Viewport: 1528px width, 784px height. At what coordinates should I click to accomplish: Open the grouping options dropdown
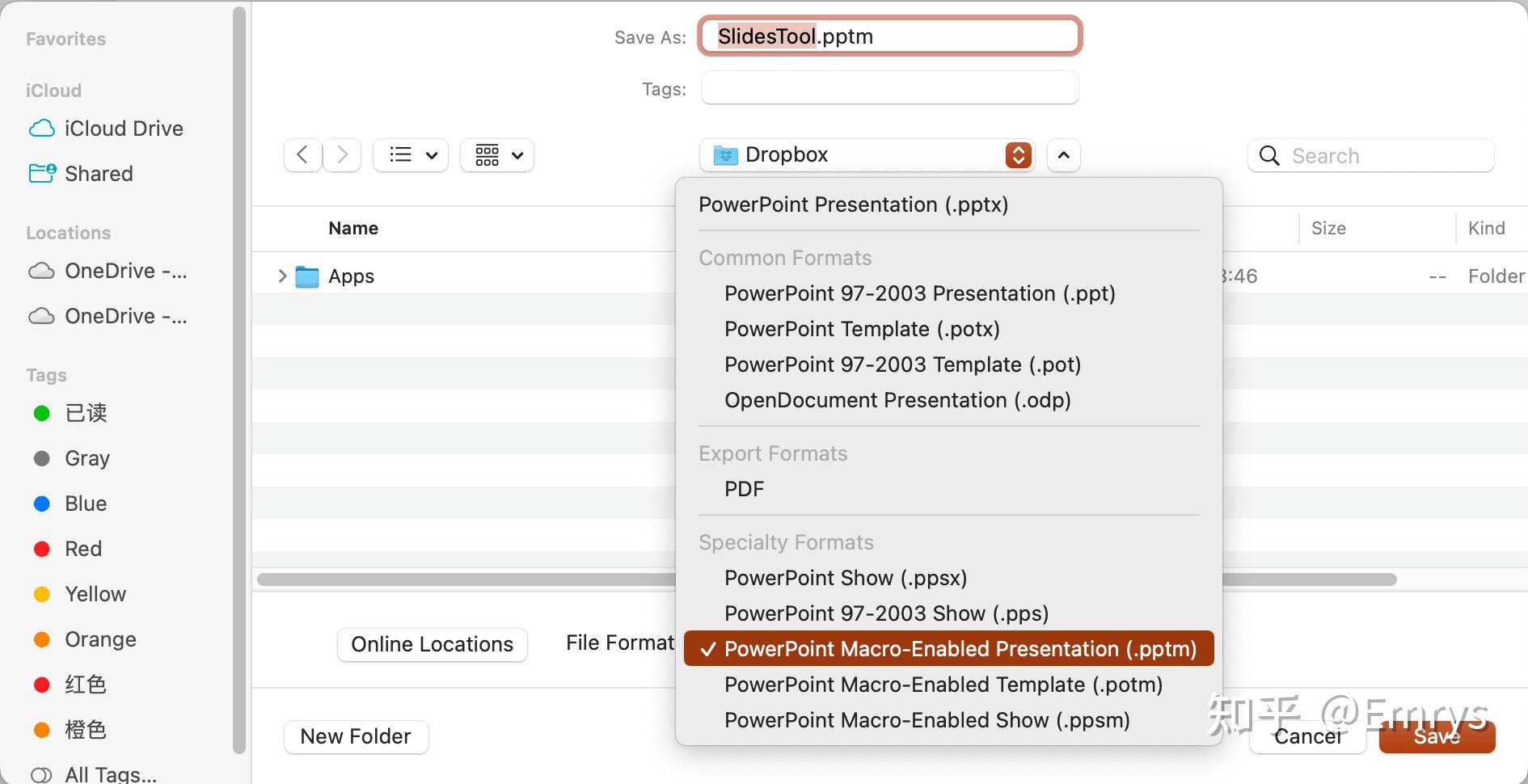498,154
